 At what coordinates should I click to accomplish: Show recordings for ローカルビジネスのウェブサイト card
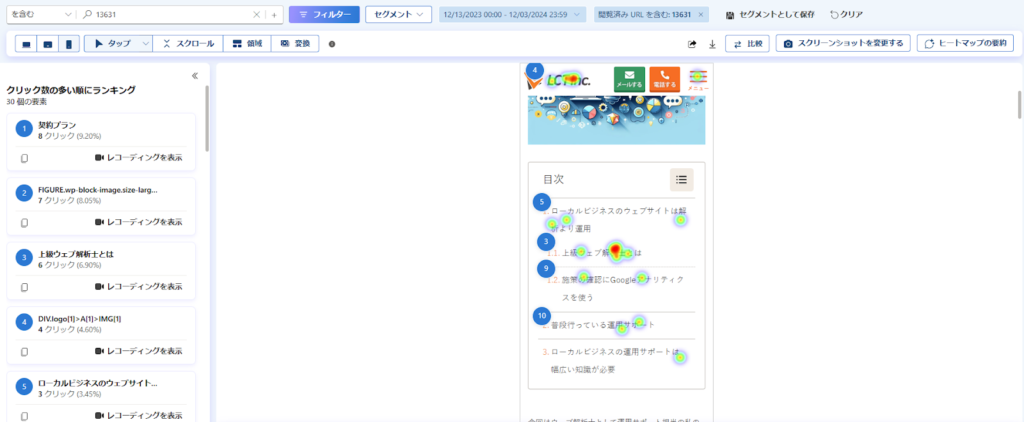click(x=138, y=415)
